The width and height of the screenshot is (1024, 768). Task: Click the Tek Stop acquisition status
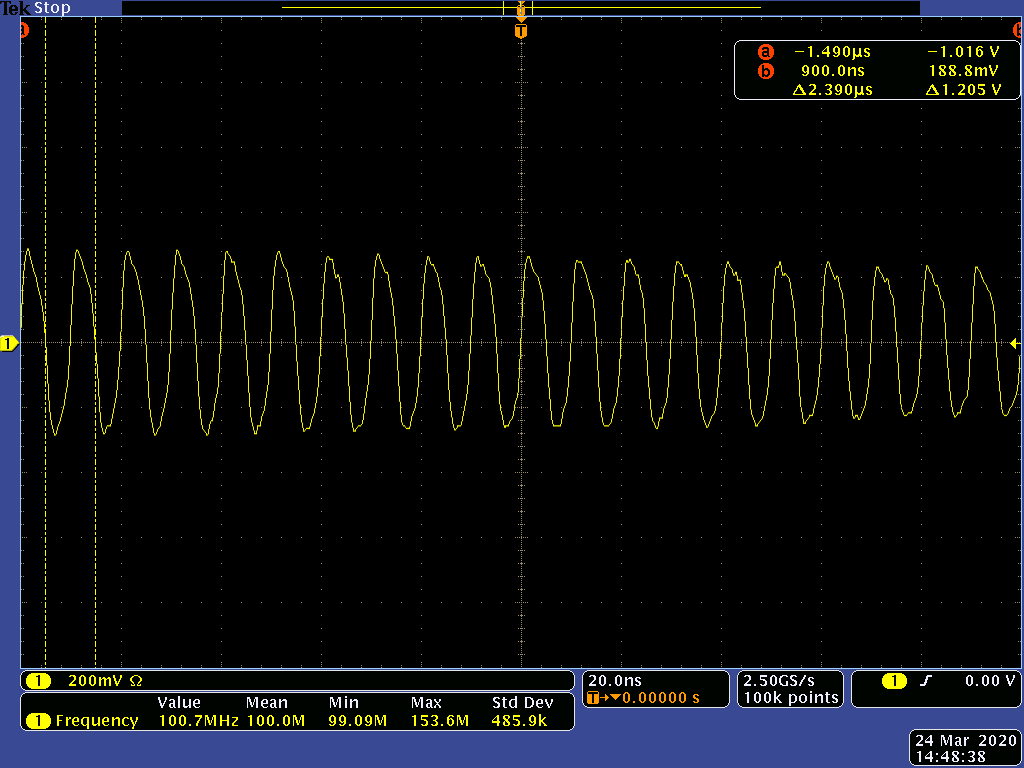(x=35, y=8)
